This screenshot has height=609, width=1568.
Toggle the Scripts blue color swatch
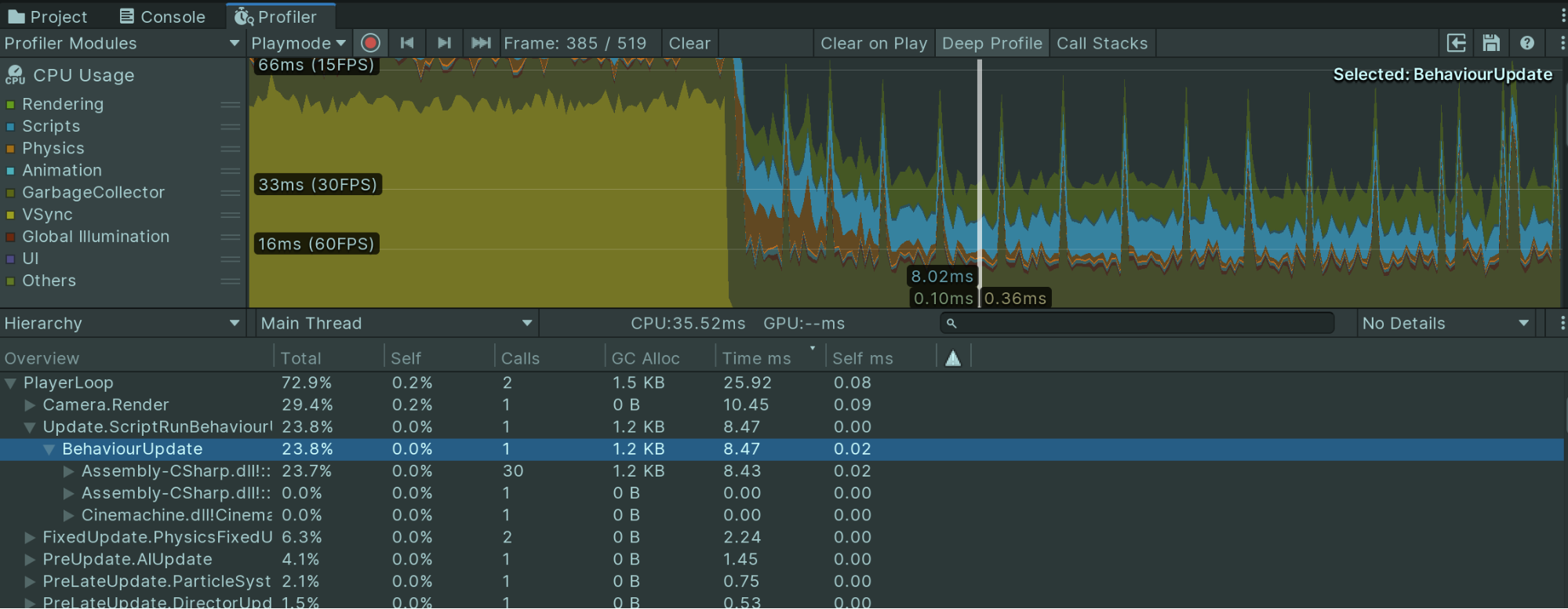[10, 126]
